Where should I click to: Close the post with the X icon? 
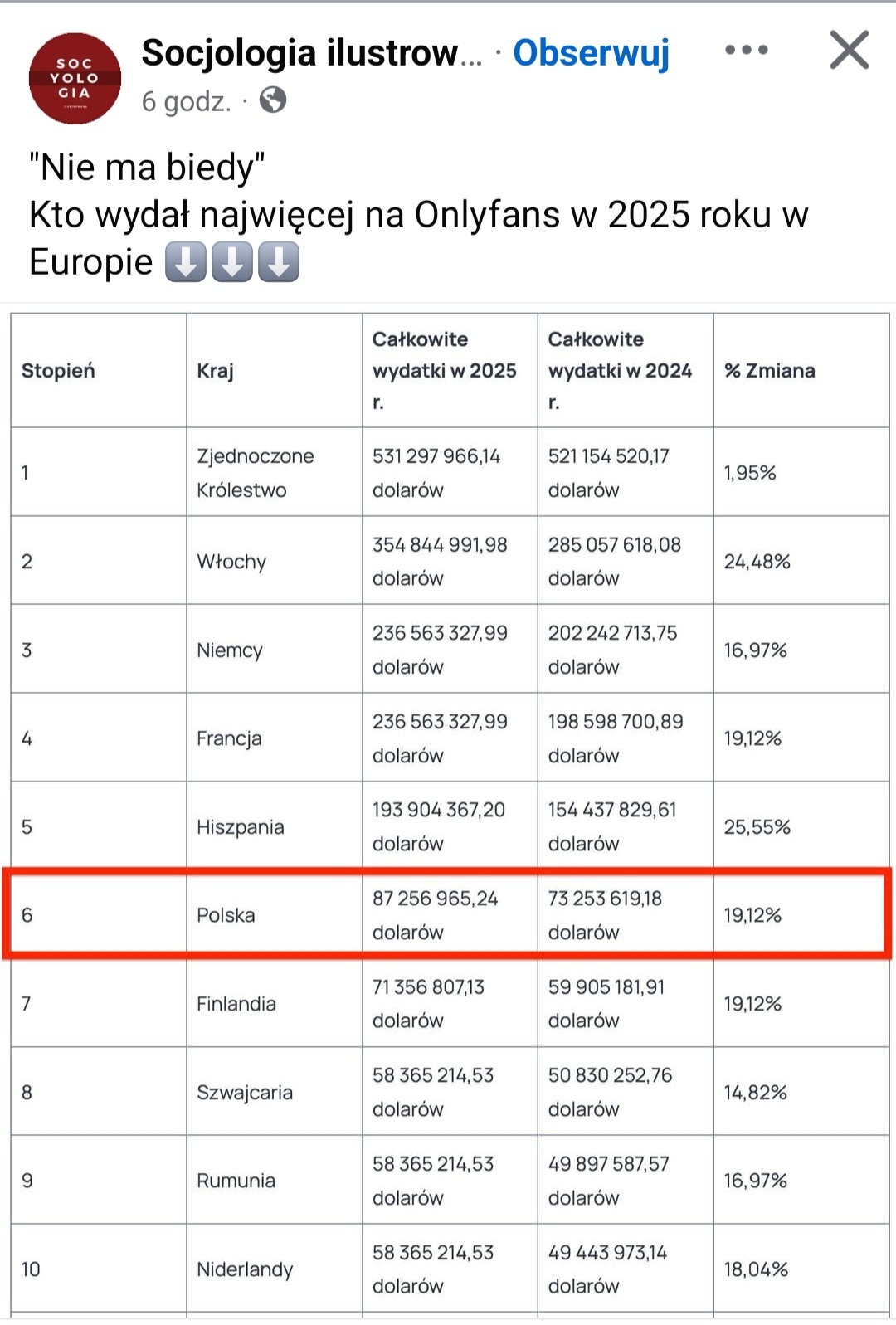849,50
